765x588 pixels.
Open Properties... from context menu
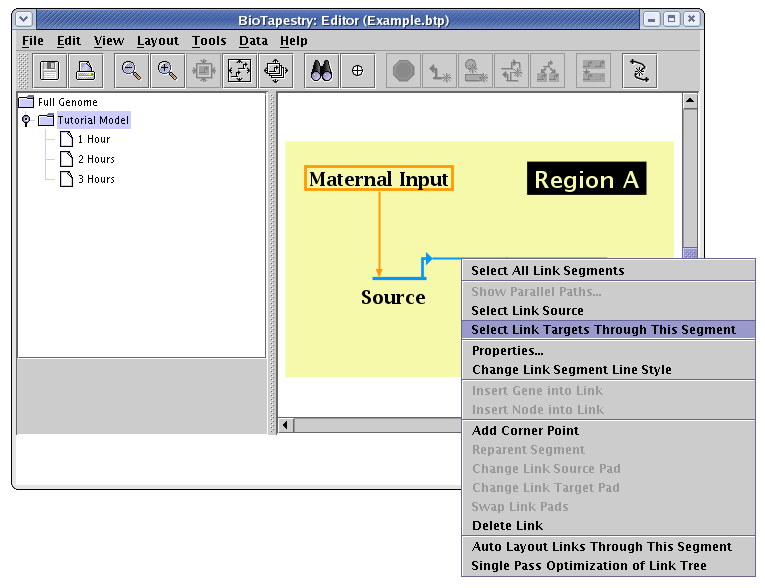(507, 351)
